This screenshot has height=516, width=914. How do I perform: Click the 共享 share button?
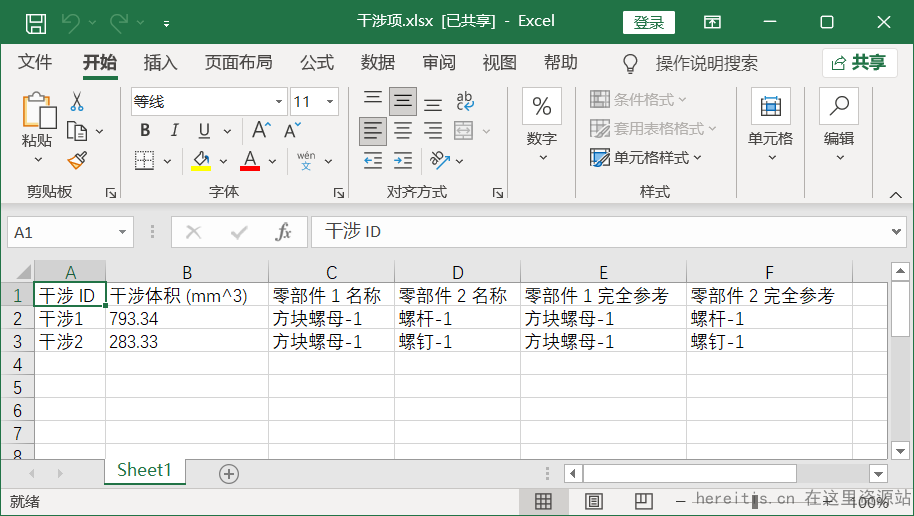point(859,62)
